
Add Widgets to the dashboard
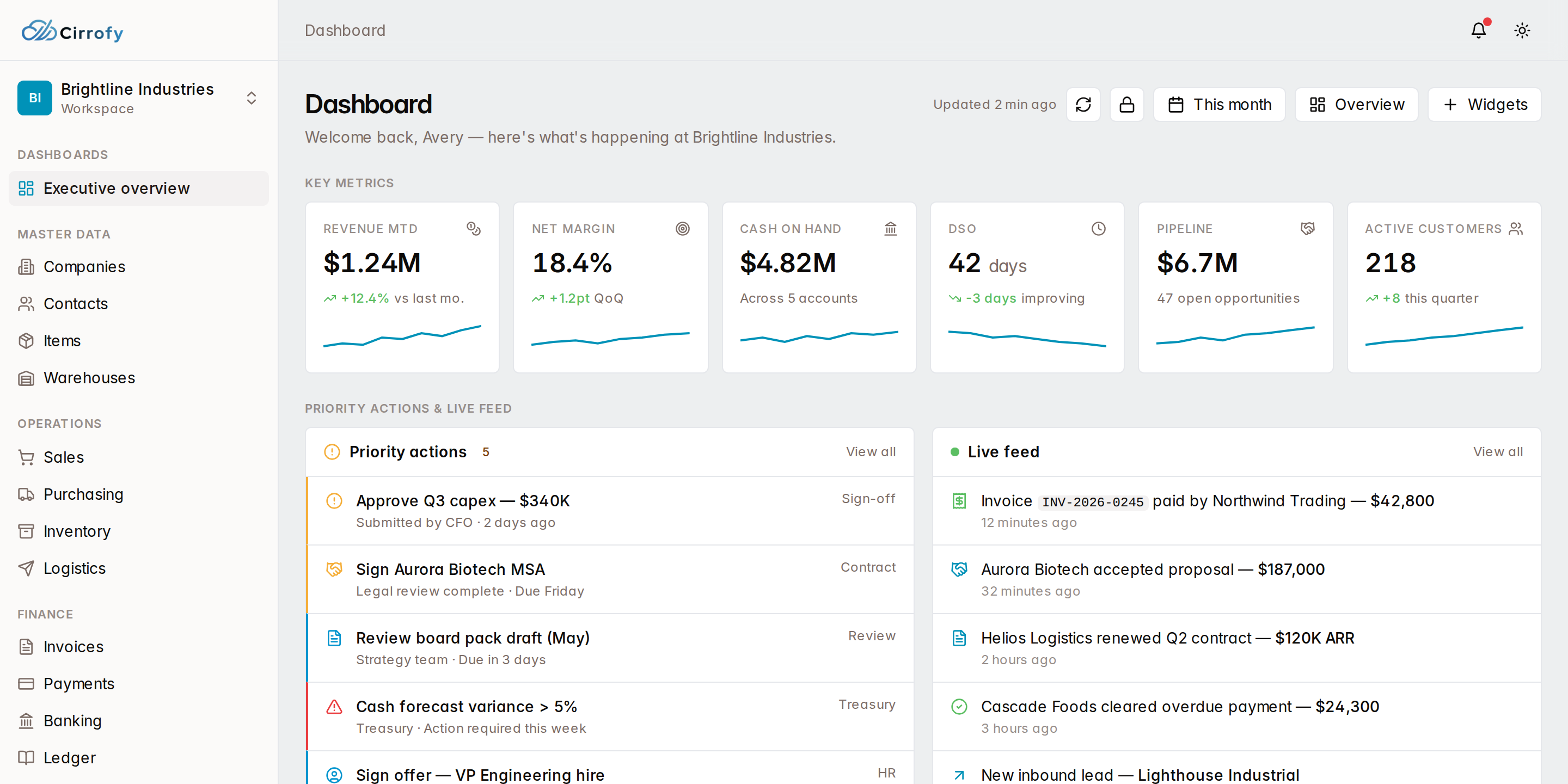[x=1484, y=105]
